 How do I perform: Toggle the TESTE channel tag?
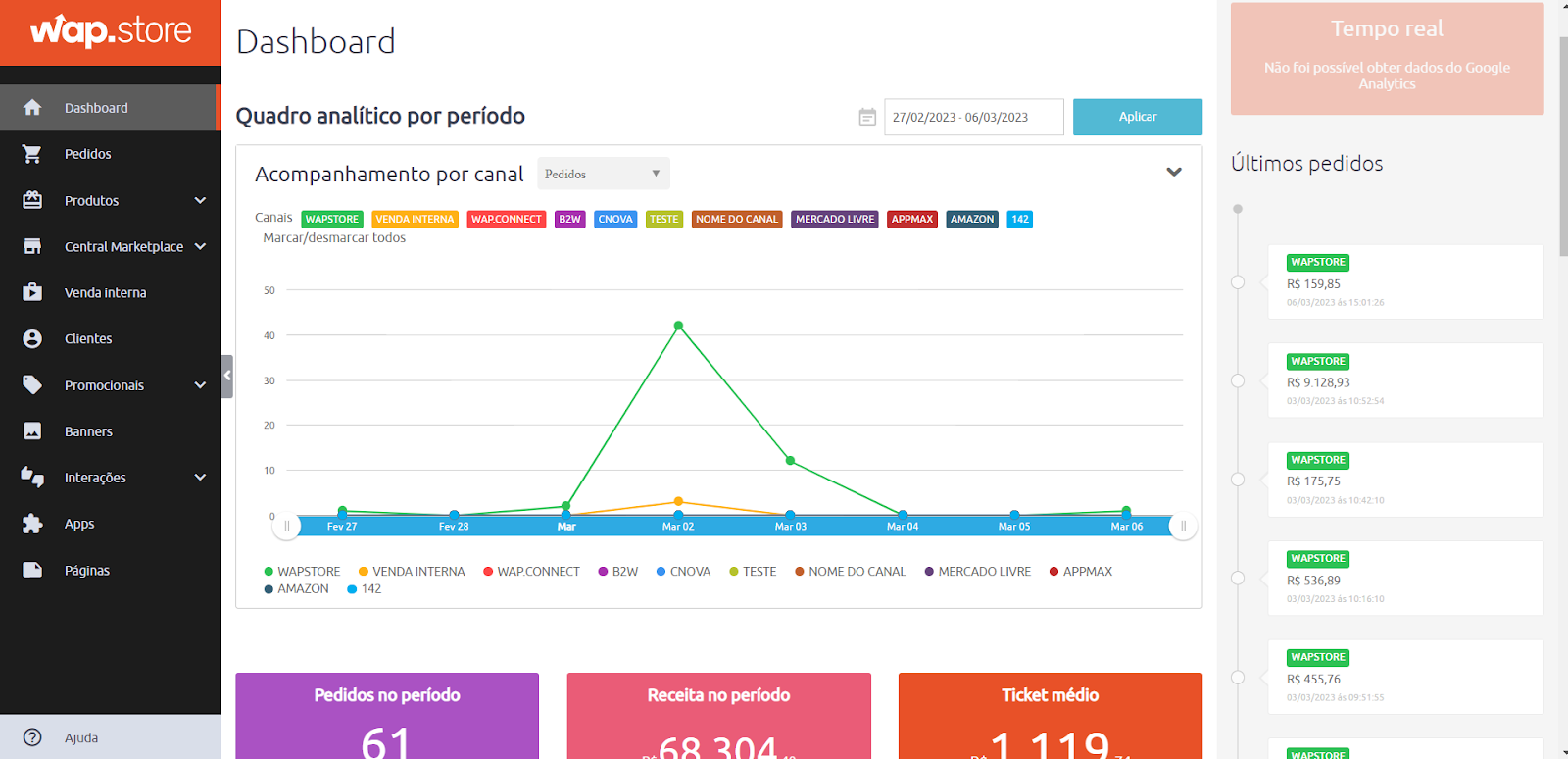click(664, 220)
